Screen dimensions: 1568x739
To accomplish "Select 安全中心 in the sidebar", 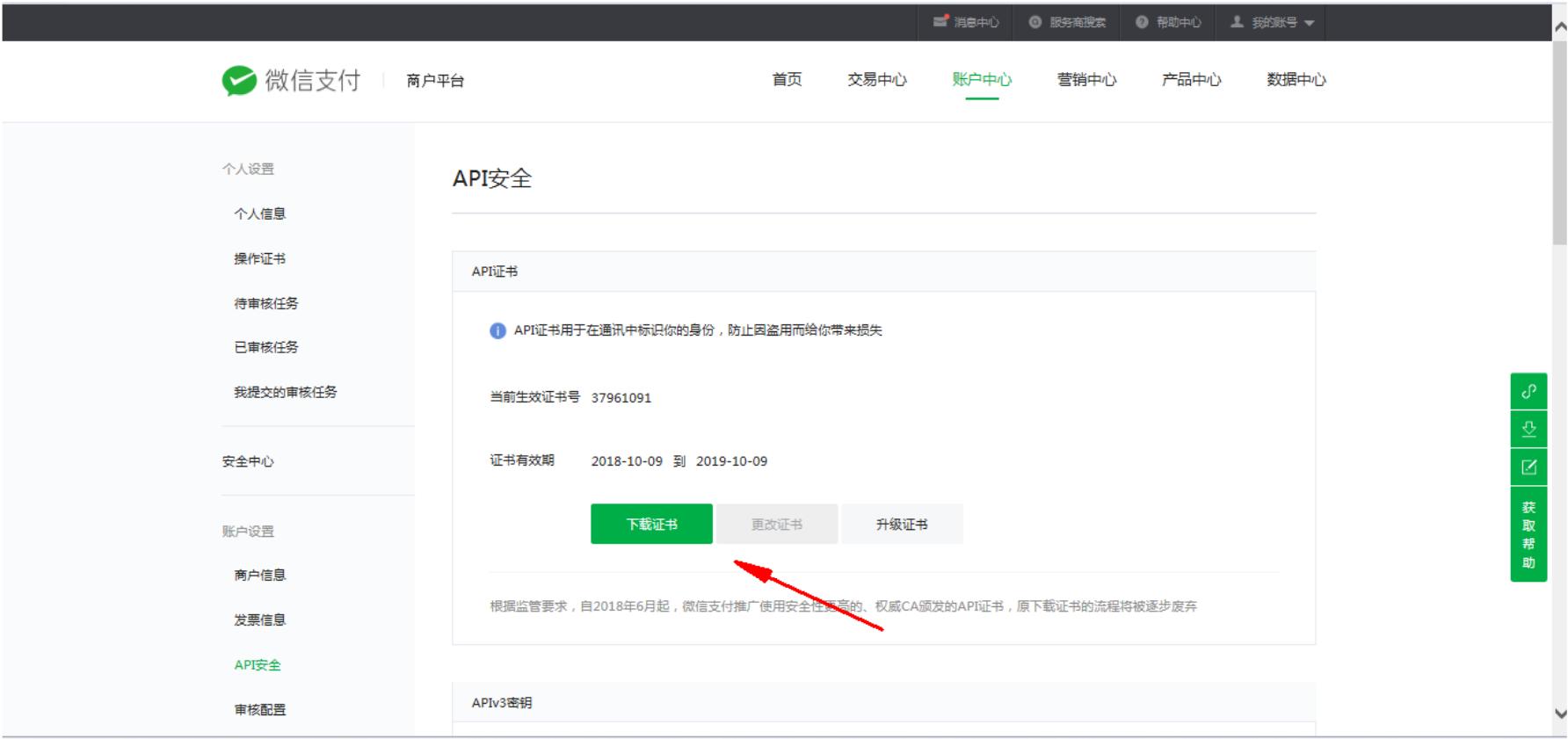I will coord(248,461).
